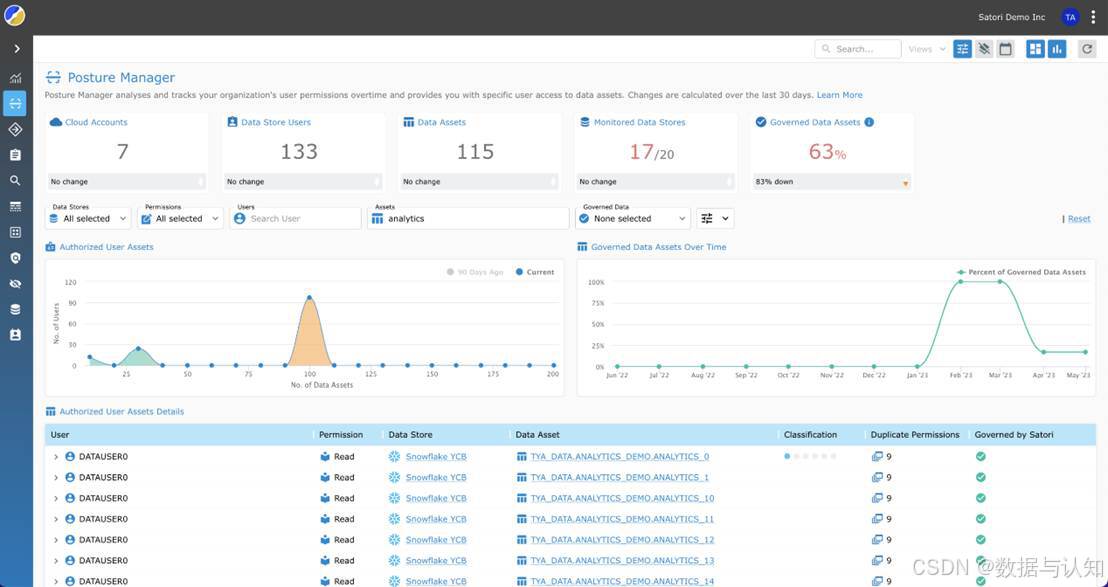The width and height of the screenshot is (1108, 587).
Task: Open the crossed-eye masking sidebar icon
Action: (x=16, y=283)
